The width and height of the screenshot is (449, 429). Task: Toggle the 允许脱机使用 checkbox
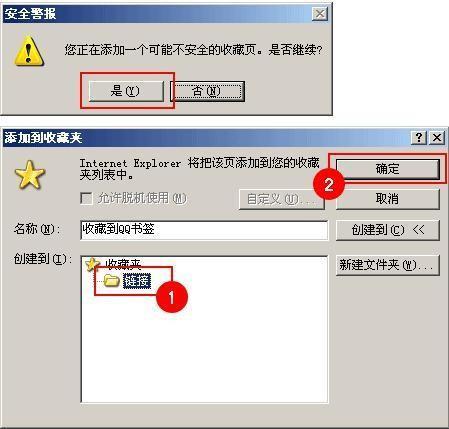tap(86, 199)
